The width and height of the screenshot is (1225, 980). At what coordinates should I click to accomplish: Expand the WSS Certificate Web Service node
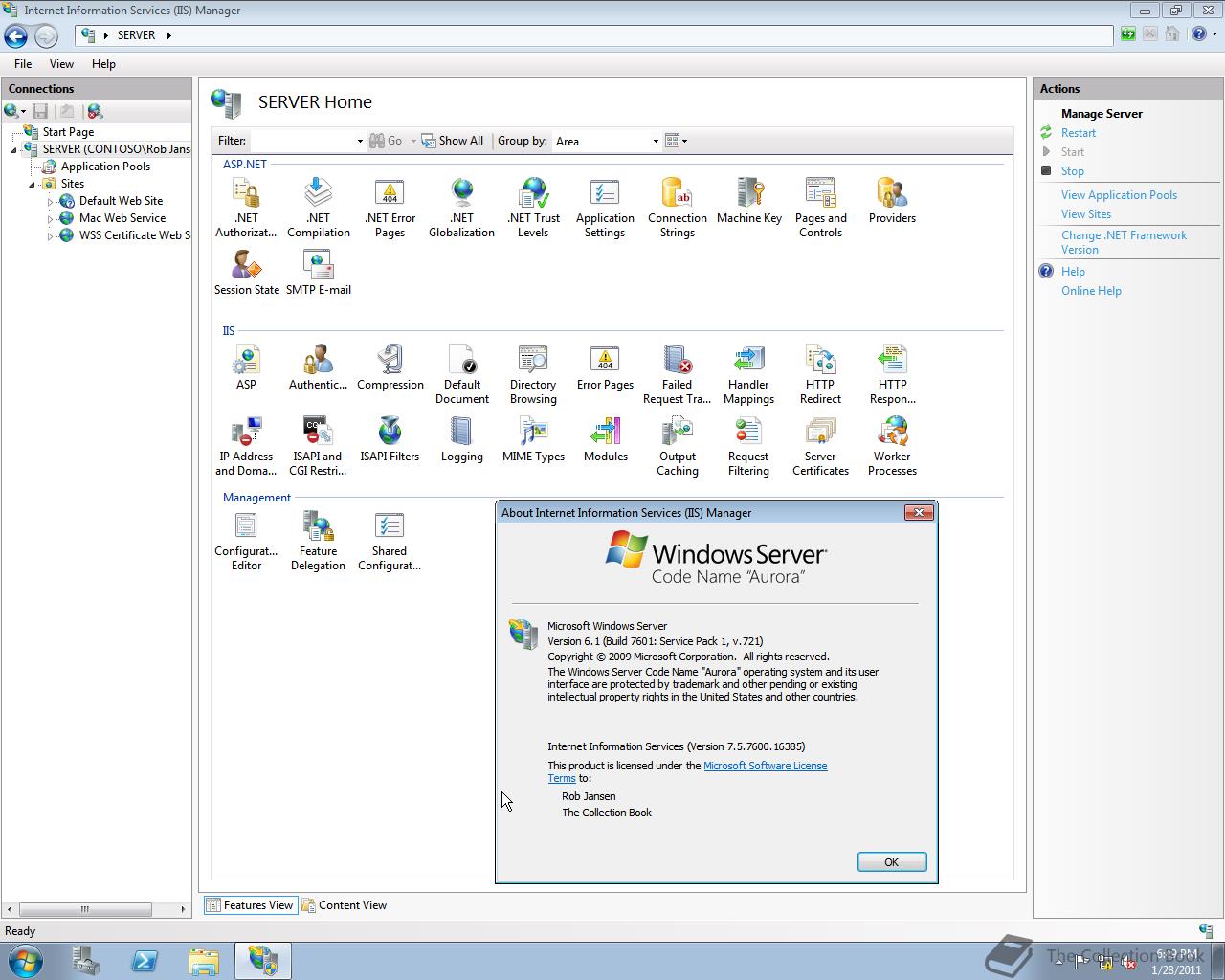click(x=51, y=236)
